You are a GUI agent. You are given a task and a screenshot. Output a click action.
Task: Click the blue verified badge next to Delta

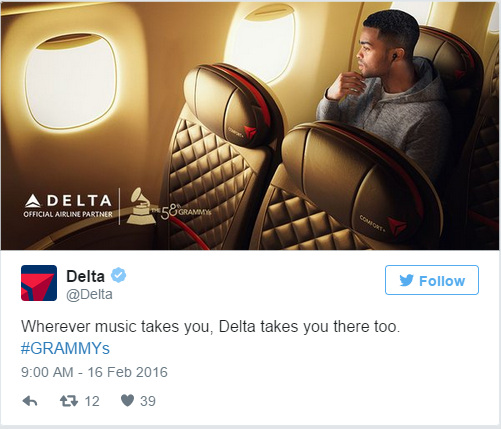point(118,275)
